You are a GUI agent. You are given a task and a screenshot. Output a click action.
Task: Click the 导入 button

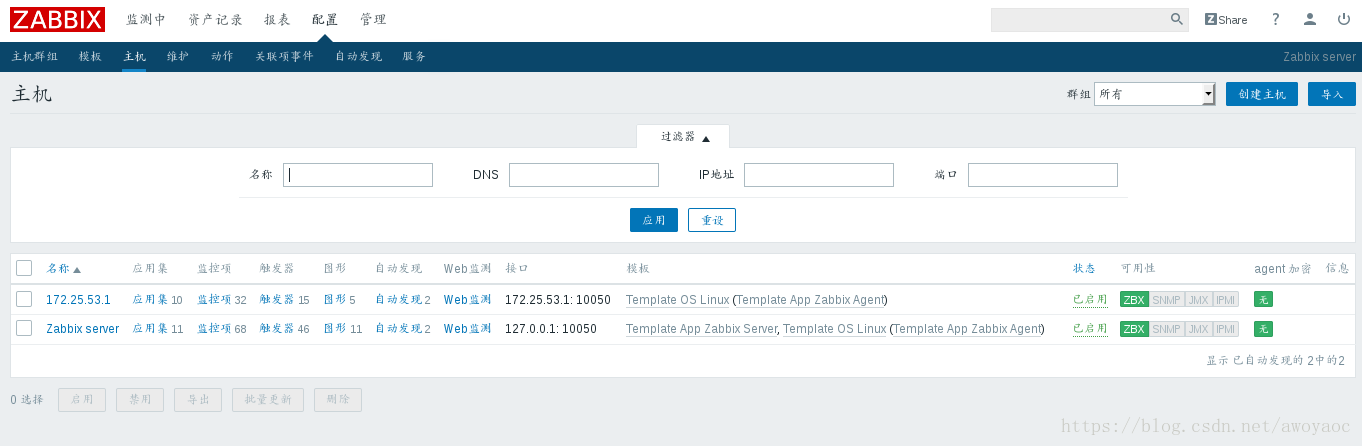click(x=1332, y=94)
